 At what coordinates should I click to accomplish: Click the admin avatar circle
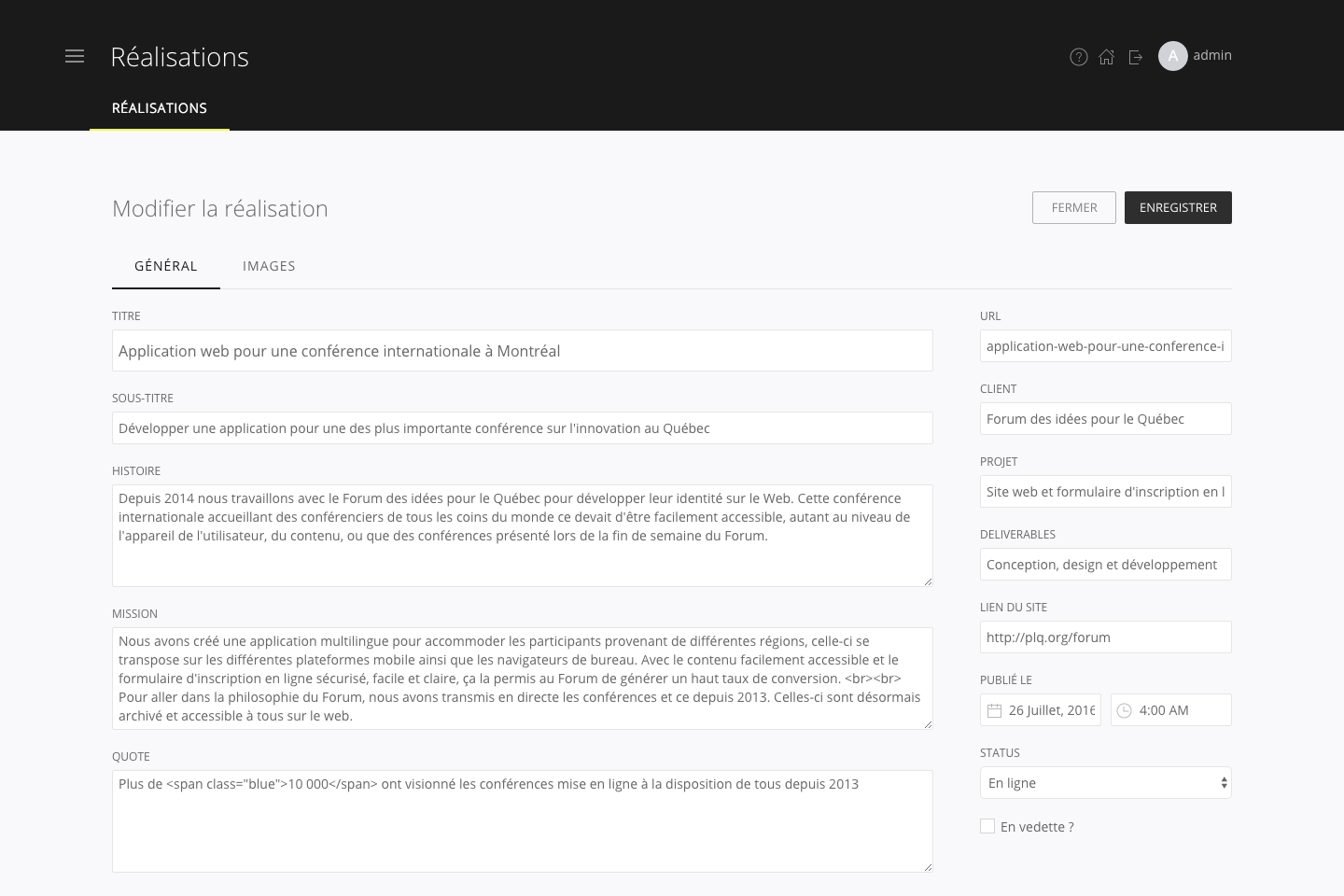point(1172,56)
